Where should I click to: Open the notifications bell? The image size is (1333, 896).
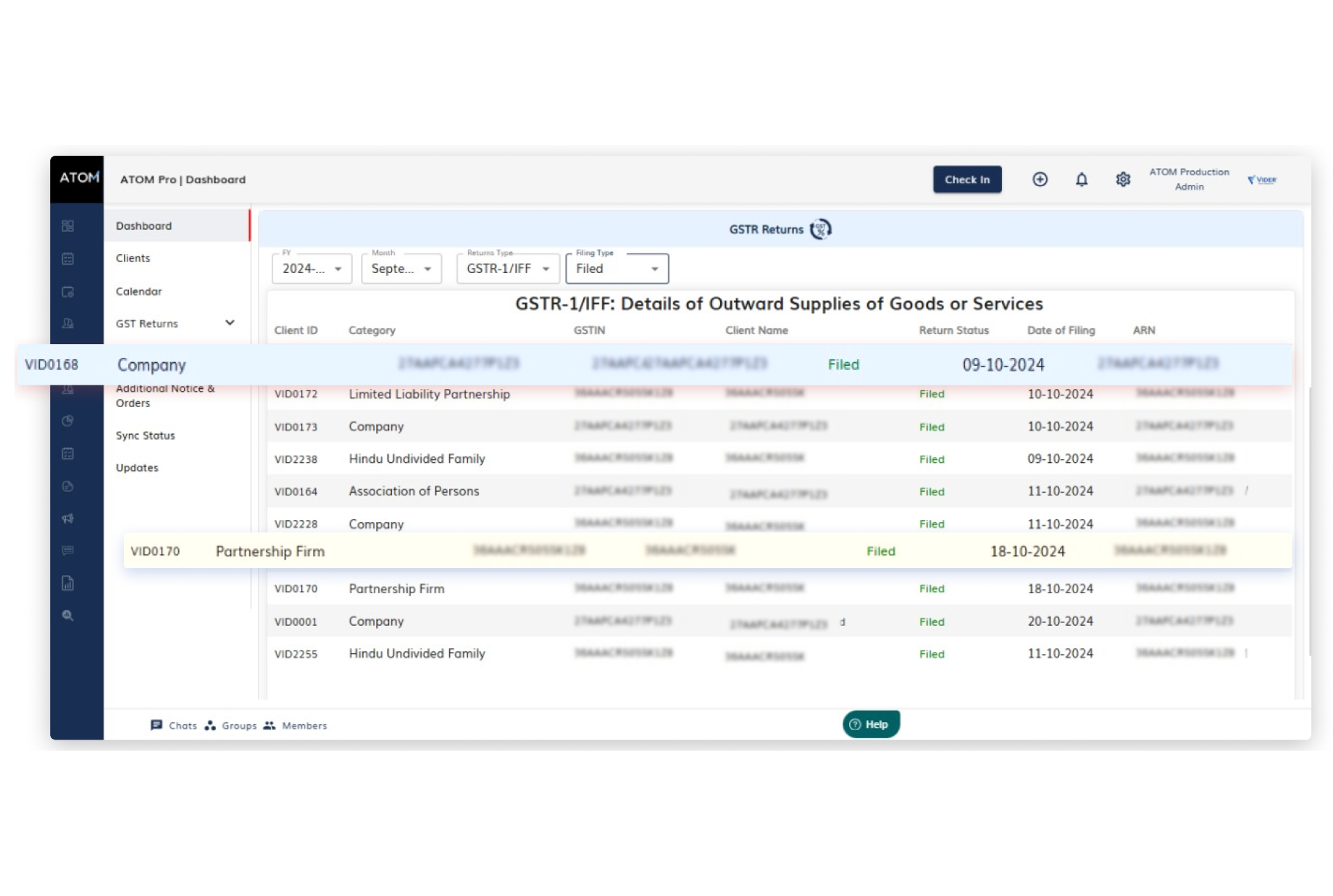[x=1082, y=180]
